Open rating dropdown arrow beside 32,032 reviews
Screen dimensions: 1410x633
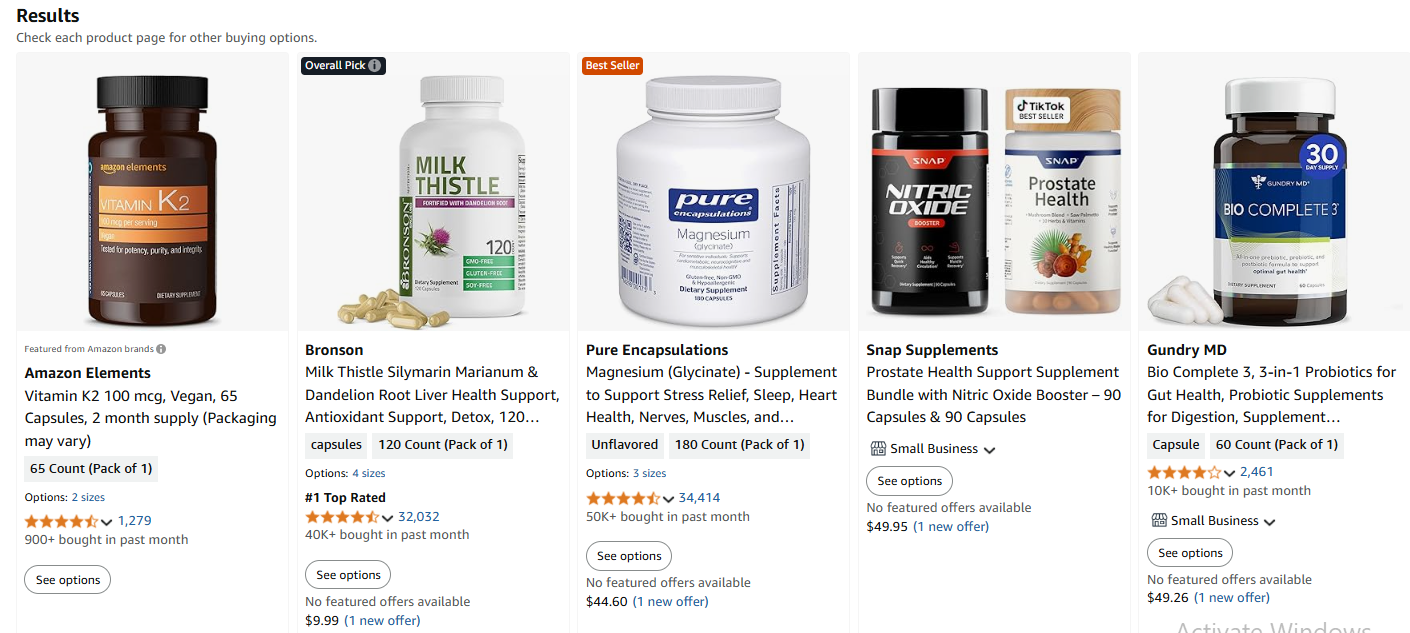tap(387, 518)
